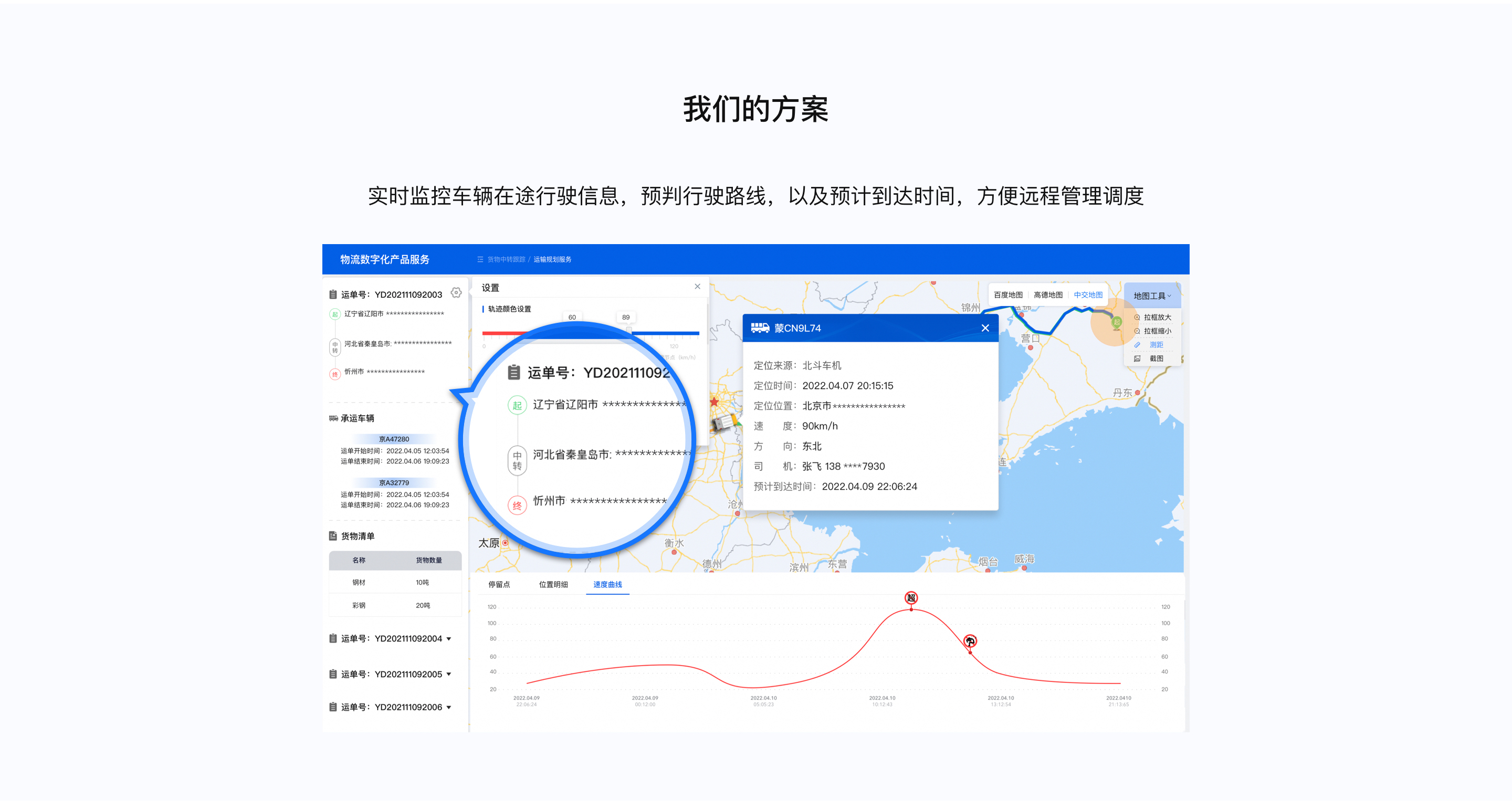
Task: Select vehicle 京A32779
Action: pos(394,482)
